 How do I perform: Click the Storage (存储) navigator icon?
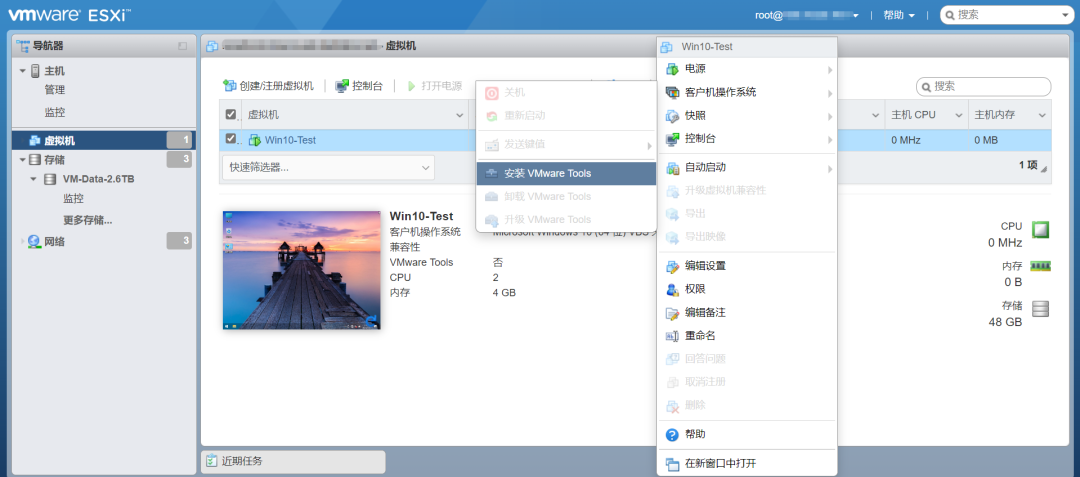point(34,160)
